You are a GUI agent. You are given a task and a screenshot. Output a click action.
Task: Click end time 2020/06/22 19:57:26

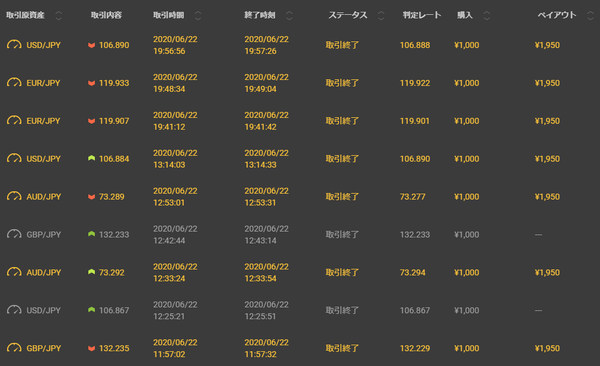point(267,45)
